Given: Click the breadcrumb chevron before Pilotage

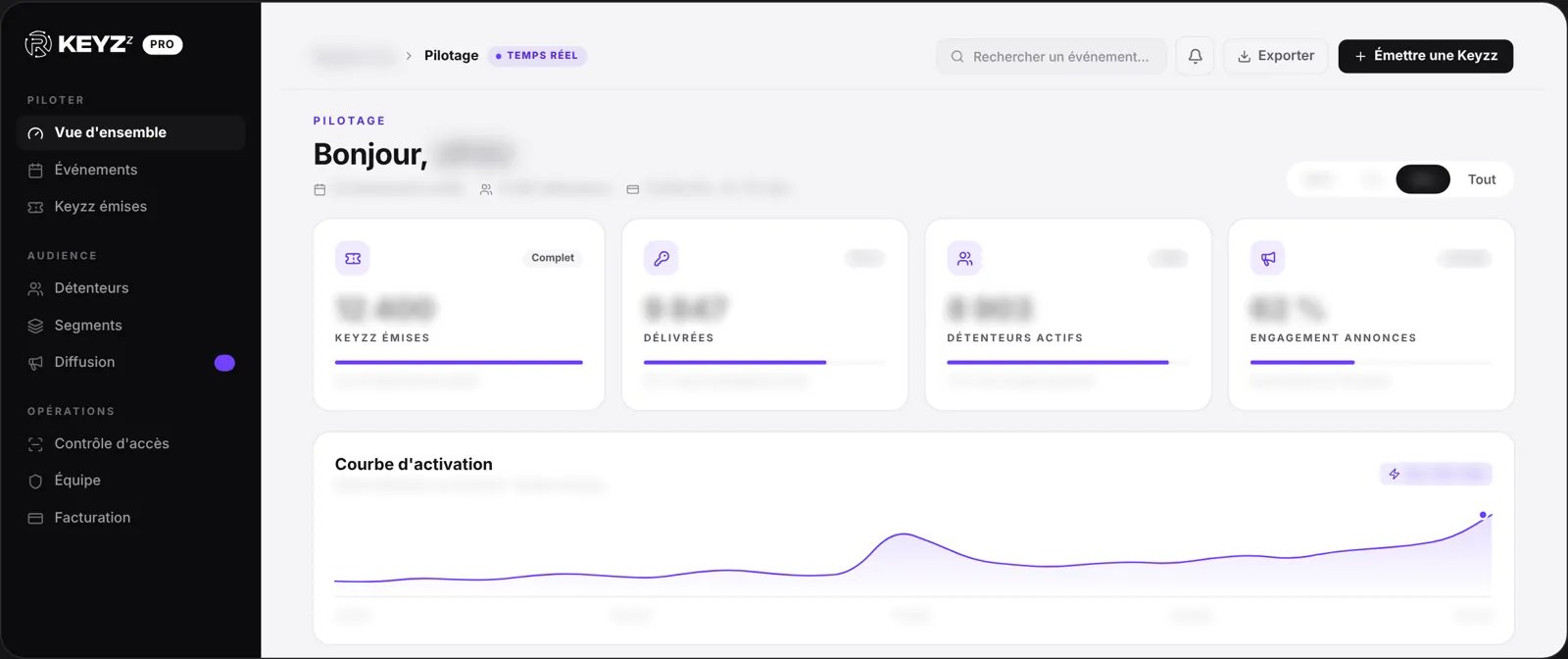Looking at the screenshot, I should (x=409, y=56).
